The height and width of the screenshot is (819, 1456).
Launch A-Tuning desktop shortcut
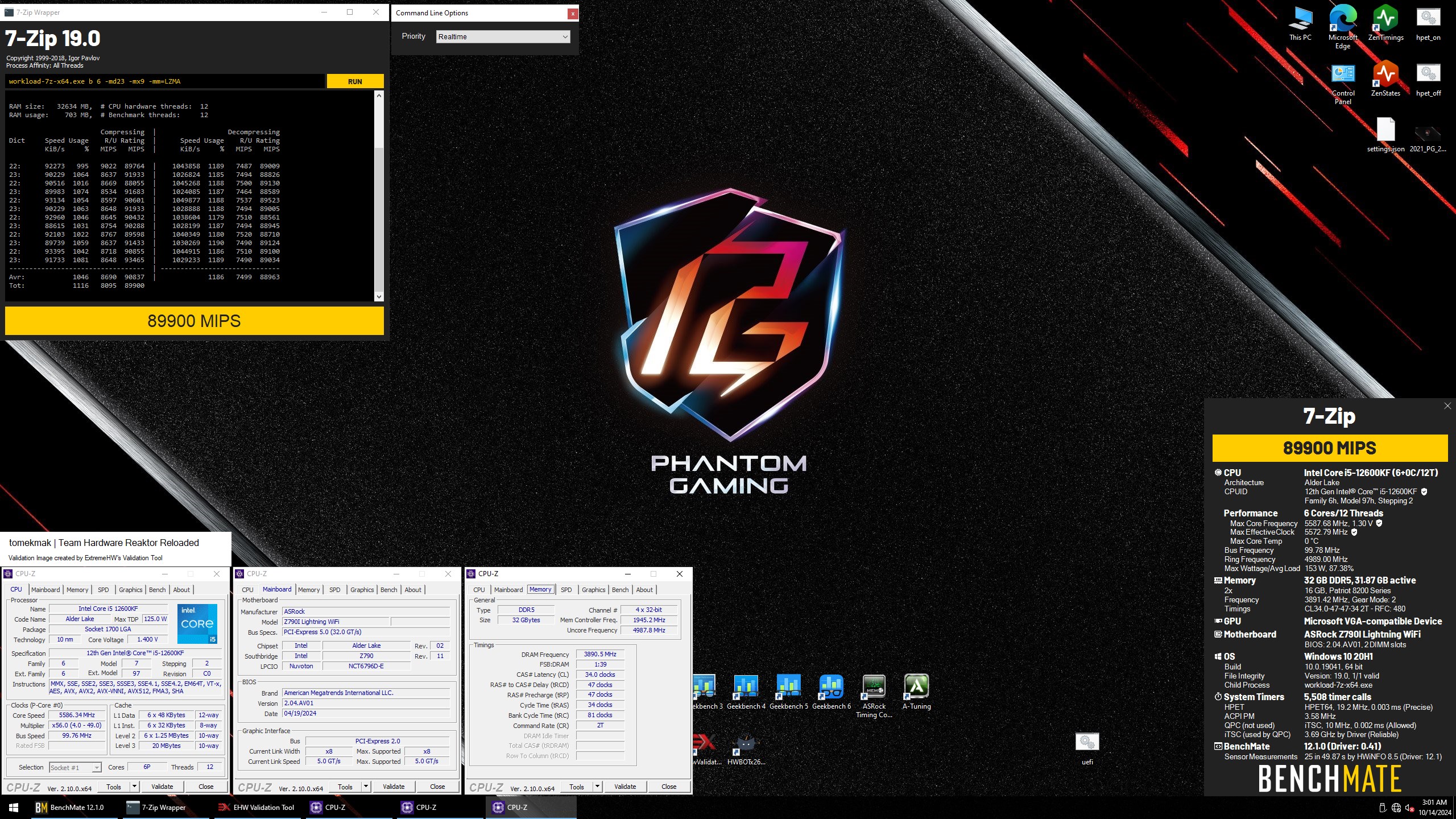click(x=917, y=692)
